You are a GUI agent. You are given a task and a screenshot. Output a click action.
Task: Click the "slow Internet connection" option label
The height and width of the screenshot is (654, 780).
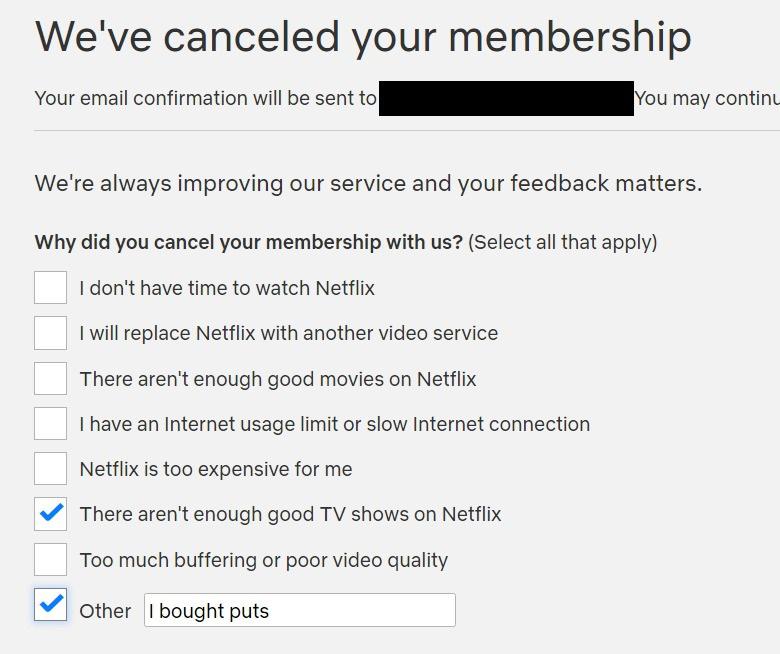pos(334,424)
